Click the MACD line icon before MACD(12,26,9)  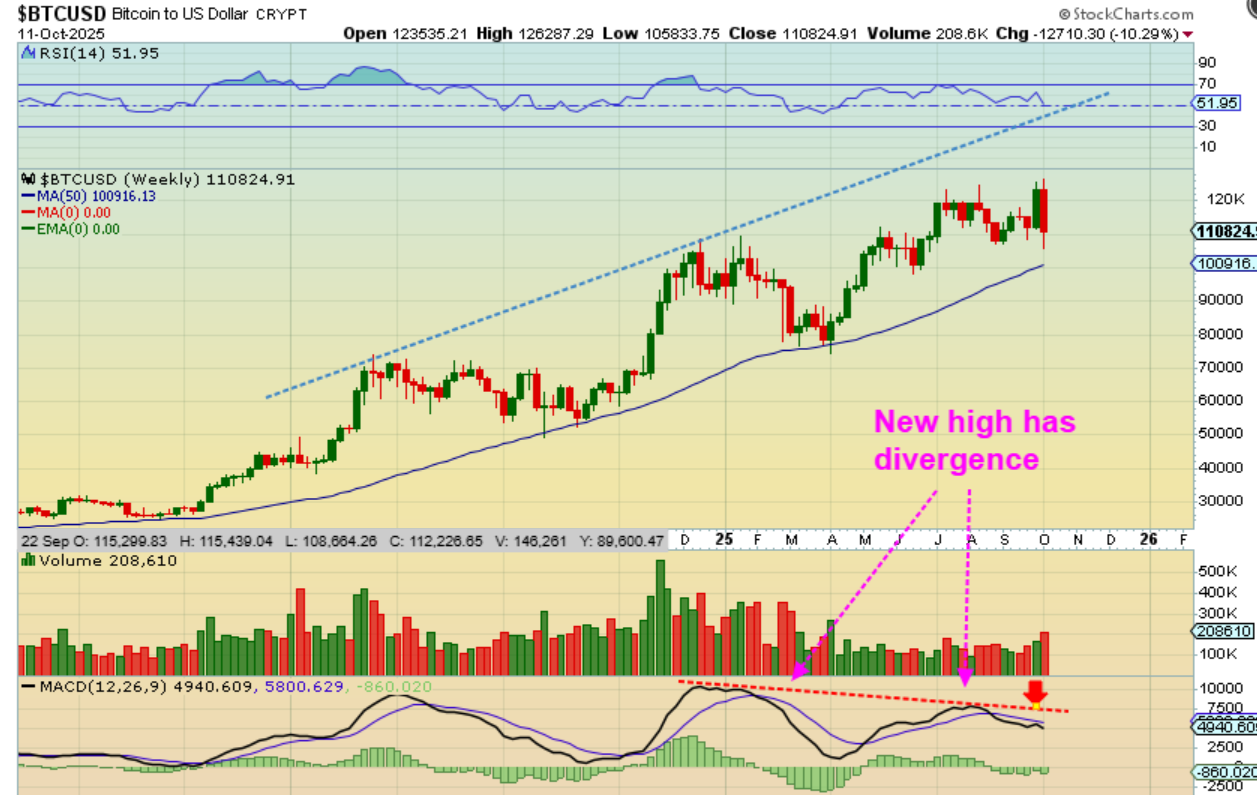point(28,688)
